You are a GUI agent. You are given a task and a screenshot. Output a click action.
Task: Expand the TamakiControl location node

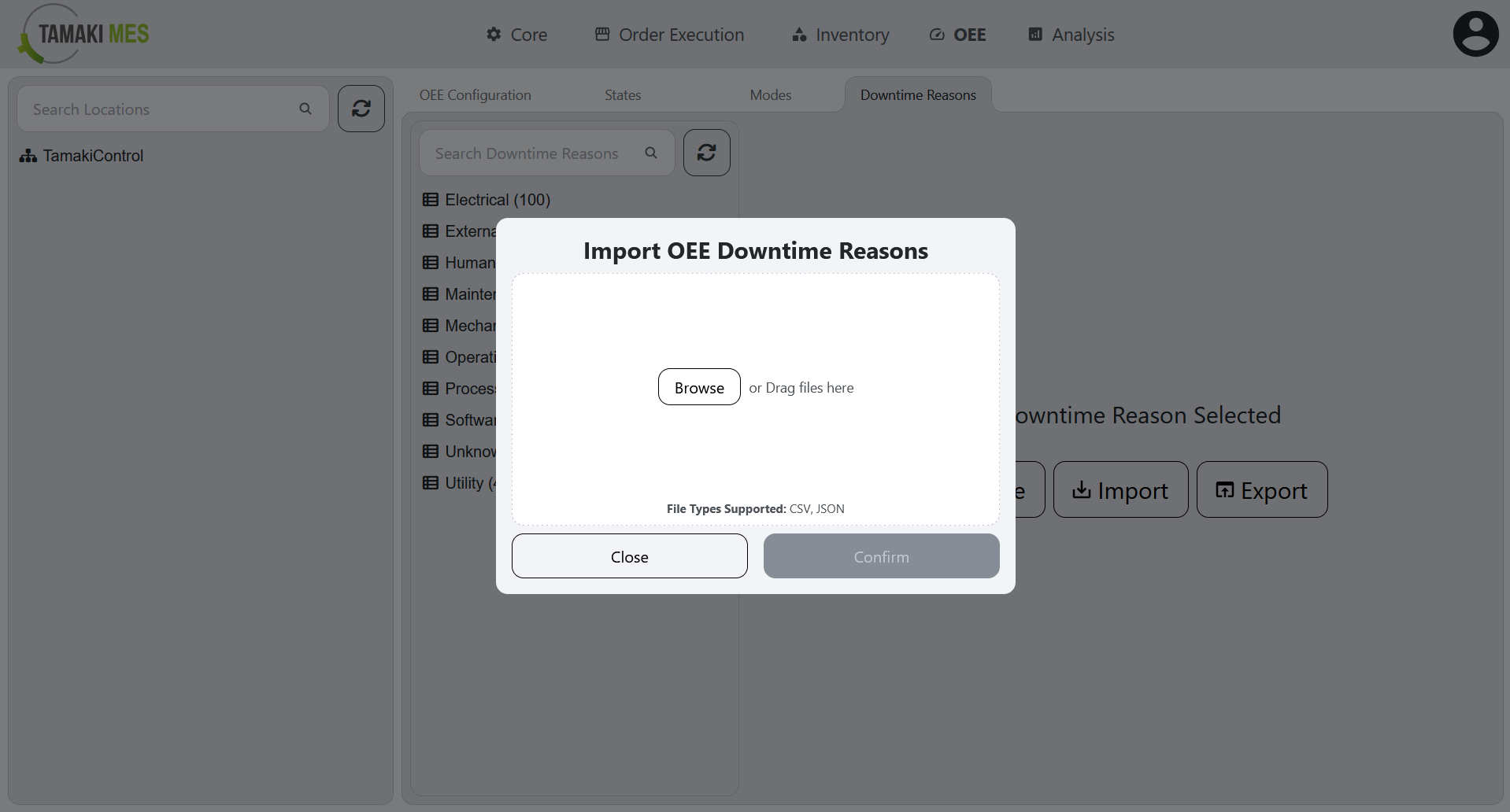pos(28,155)
